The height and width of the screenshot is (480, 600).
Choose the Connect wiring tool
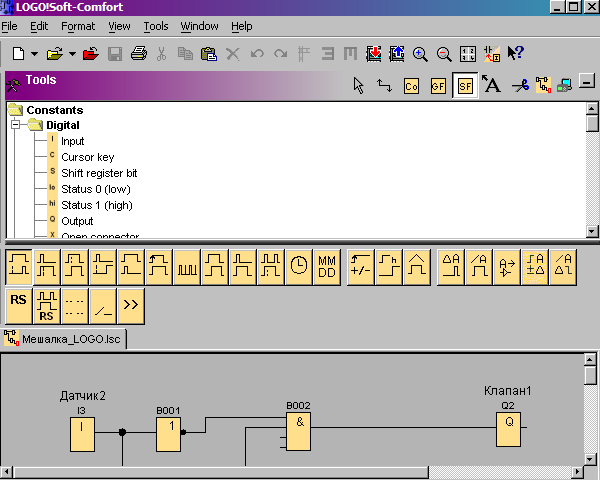tap(385, 85)
